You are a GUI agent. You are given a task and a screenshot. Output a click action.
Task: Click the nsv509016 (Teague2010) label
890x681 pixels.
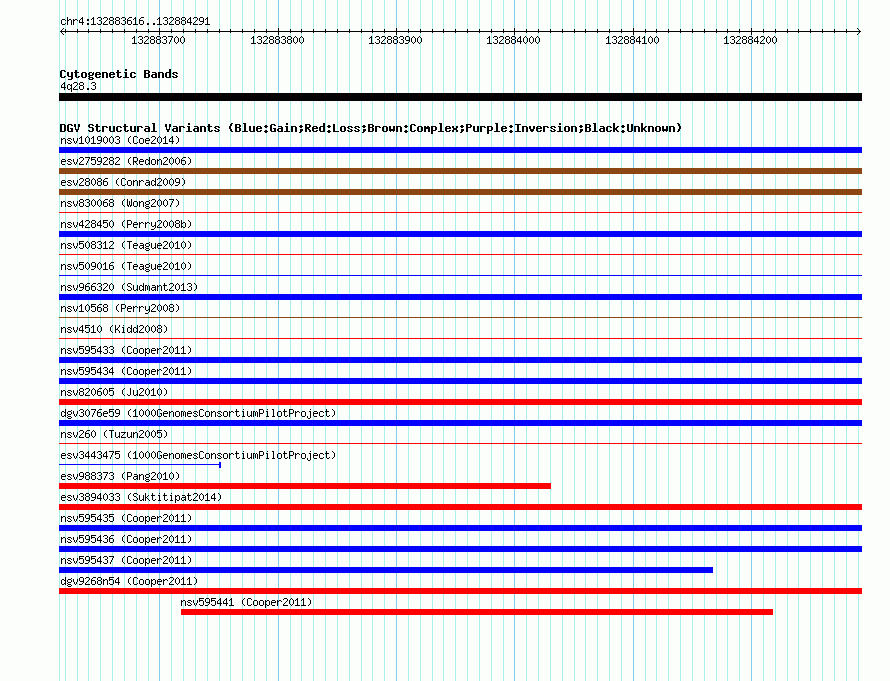click(126, 266)
